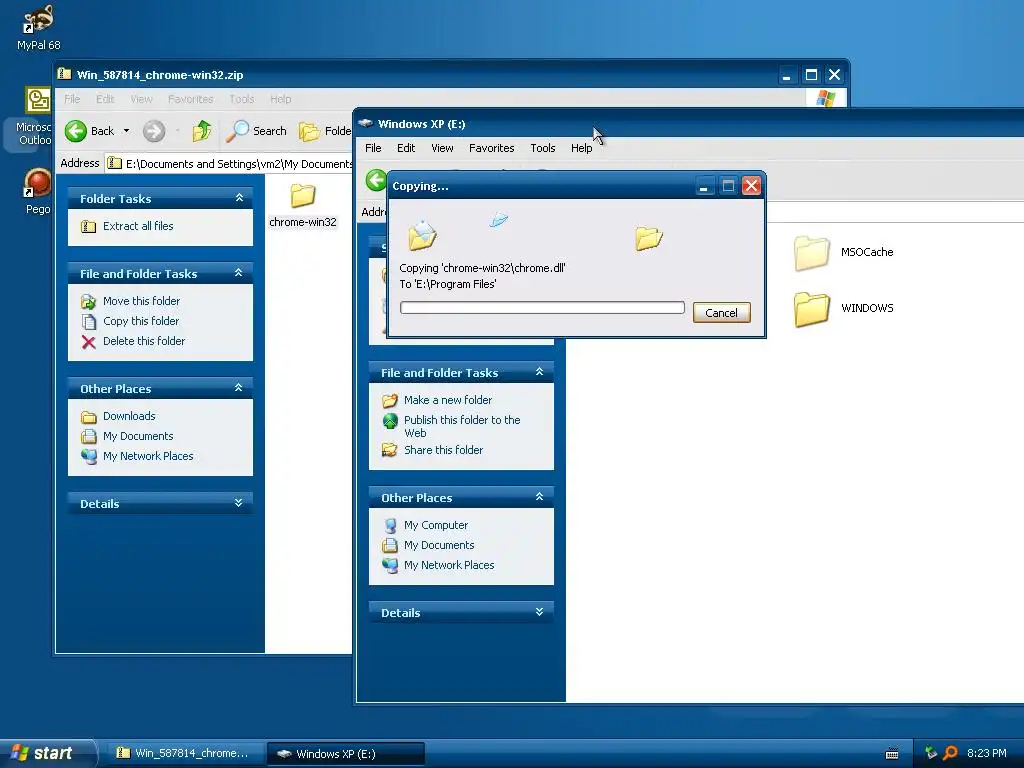This screenshot has height=768, width=1024.
Task: Open My Computer from Other Places
Action: point(425,525)
